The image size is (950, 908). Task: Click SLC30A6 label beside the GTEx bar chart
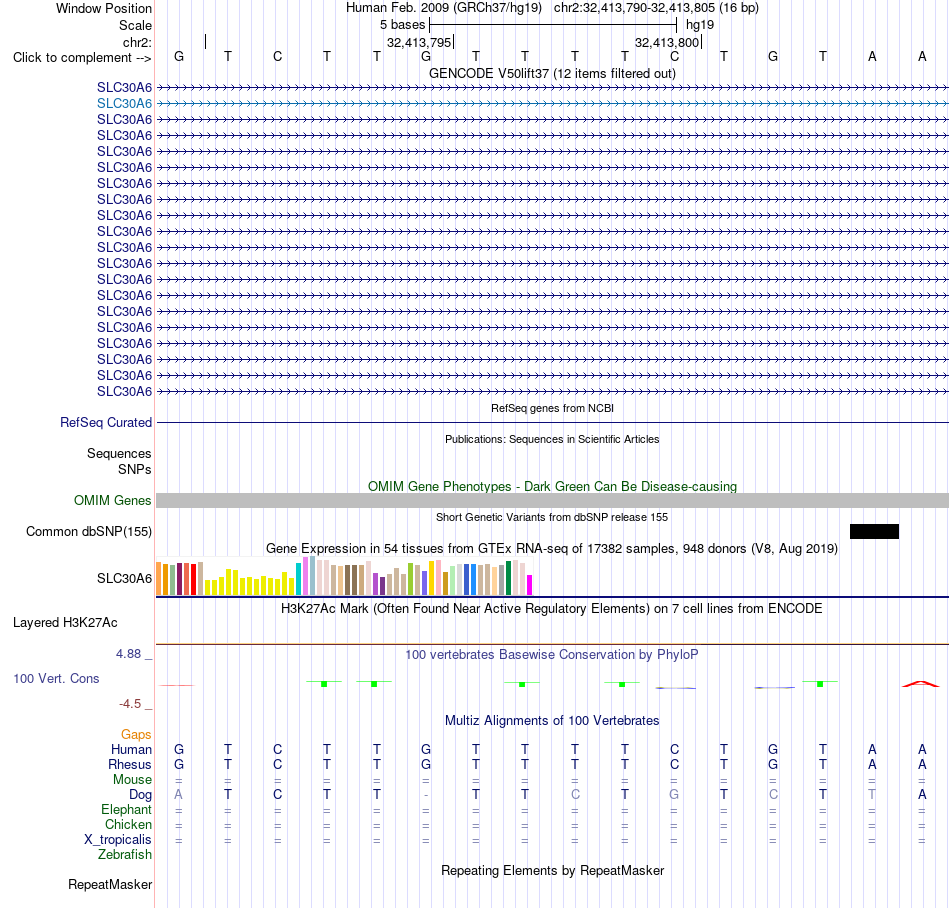pos(124,578)
